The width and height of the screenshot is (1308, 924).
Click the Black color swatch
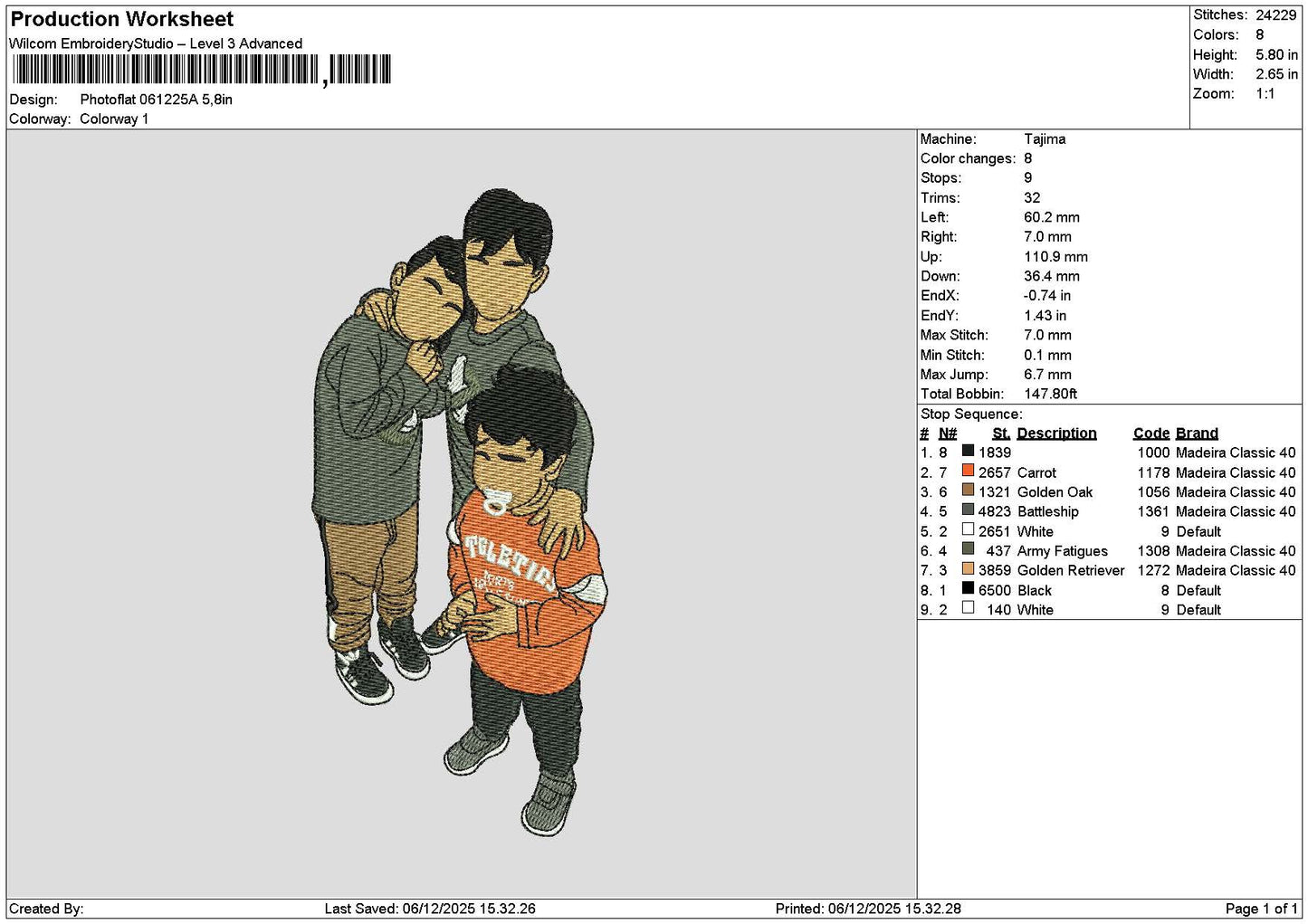[968, 588]
